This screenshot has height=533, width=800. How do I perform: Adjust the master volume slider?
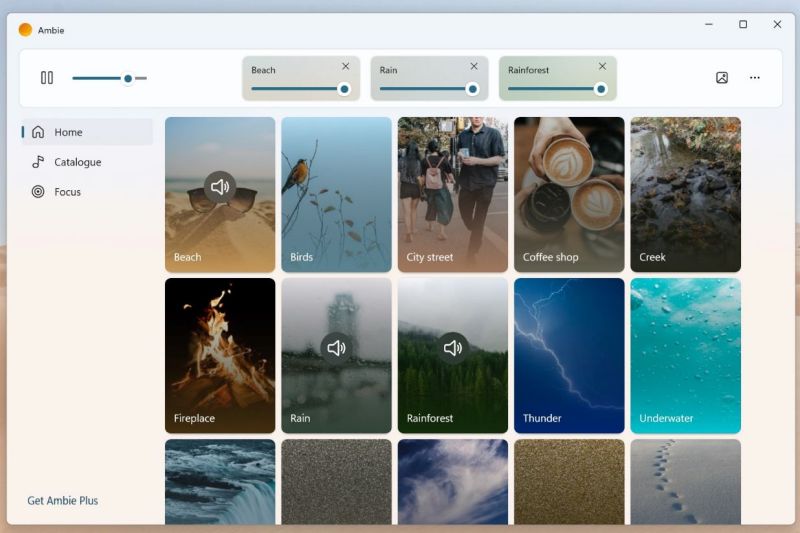[127, 78]
